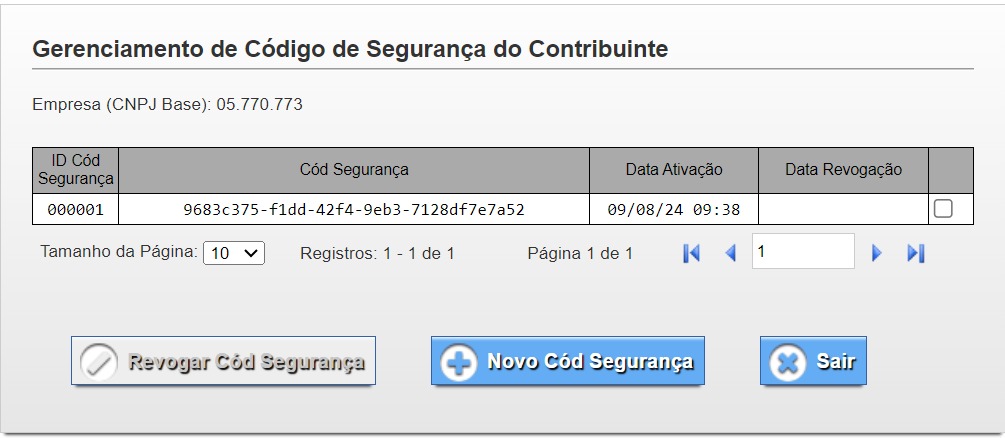Click the X icon on the Sair button
The height and width of the screenshot is (438, 1005).
pos(788,362)
